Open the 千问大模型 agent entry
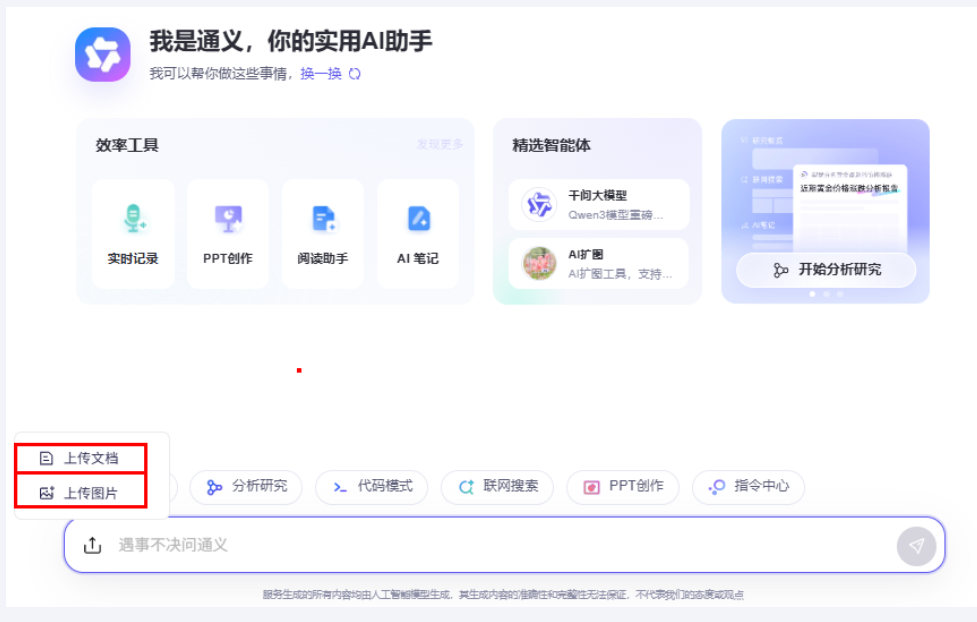The image size is (977, 622). (x=599, y=204)
